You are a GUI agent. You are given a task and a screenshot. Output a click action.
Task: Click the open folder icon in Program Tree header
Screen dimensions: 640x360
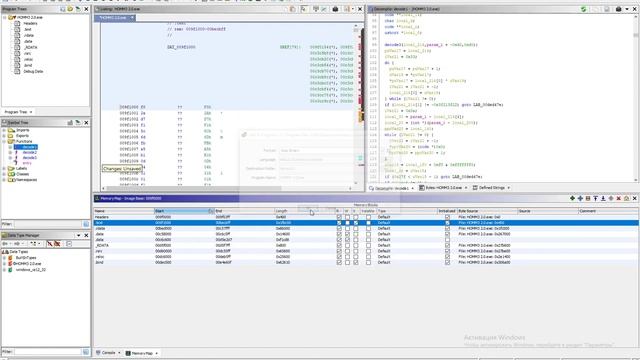[x=70, y=9]
